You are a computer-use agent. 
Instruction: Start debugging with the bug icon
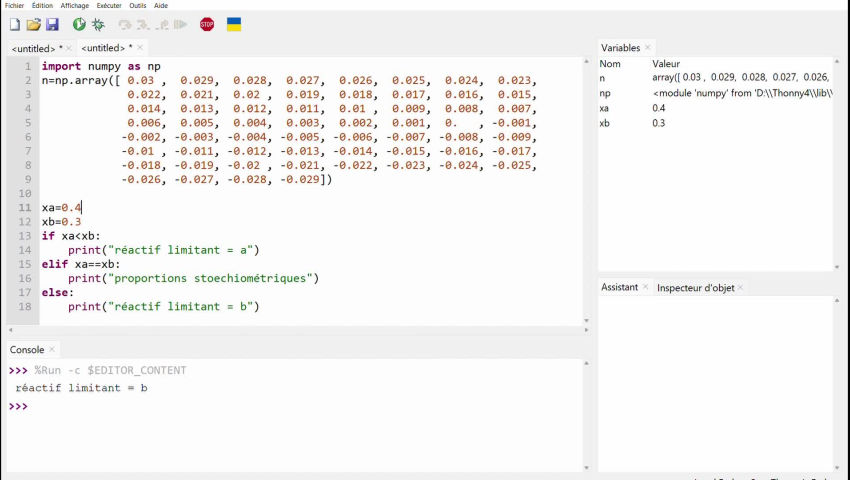[x=98, y=24]
